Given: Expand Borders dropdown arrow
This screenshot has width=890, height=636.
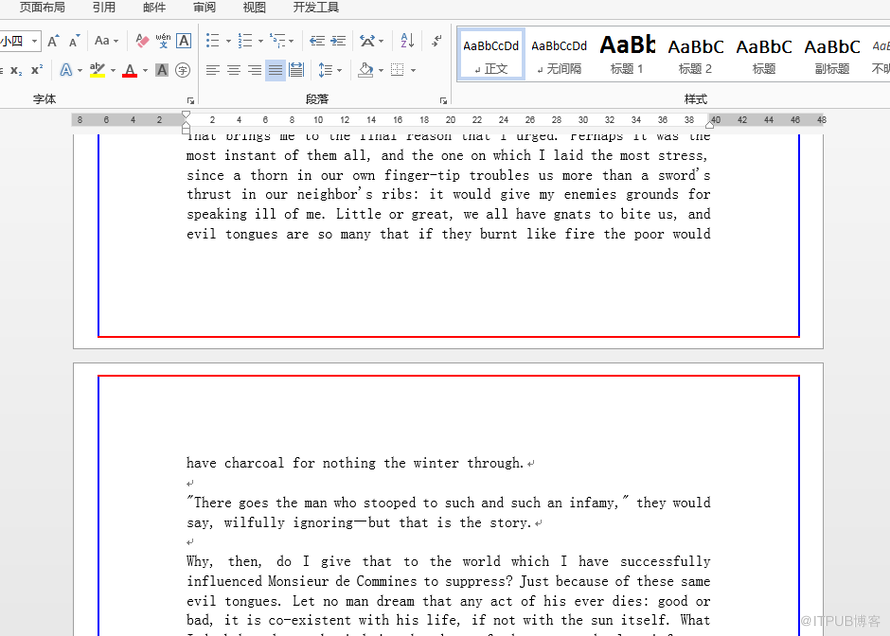Looking at the screenshot, I should (413, 70).
